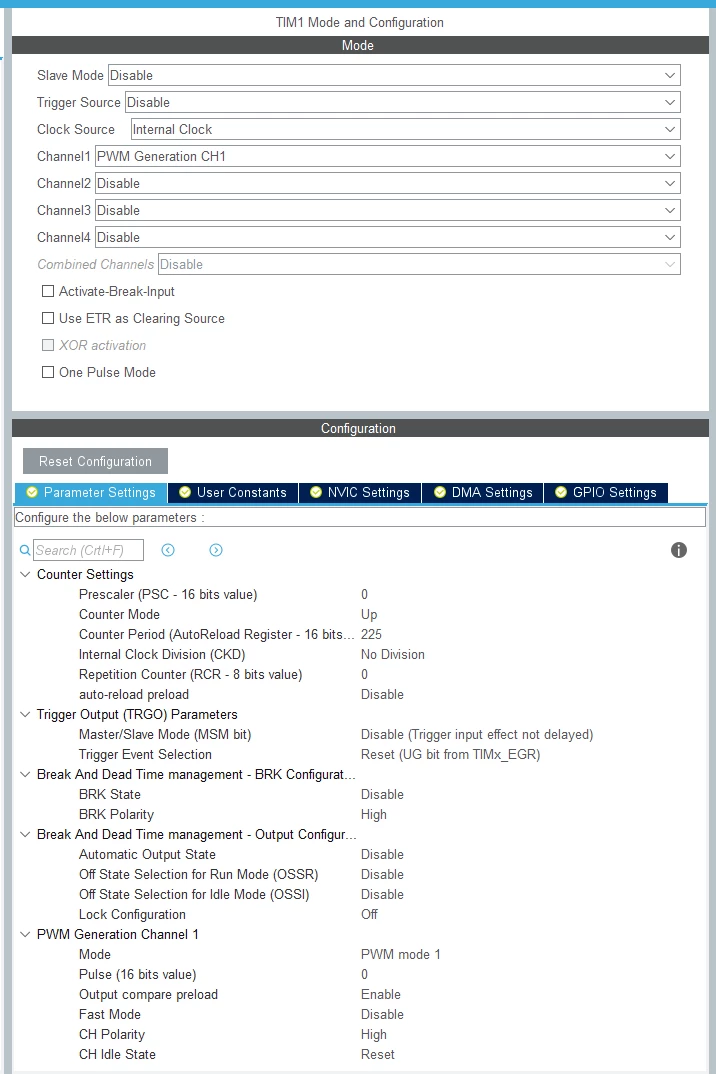716x1074 pixels.
Task: Select Repetition Counter value 0
Action: (x=365, y=674)
